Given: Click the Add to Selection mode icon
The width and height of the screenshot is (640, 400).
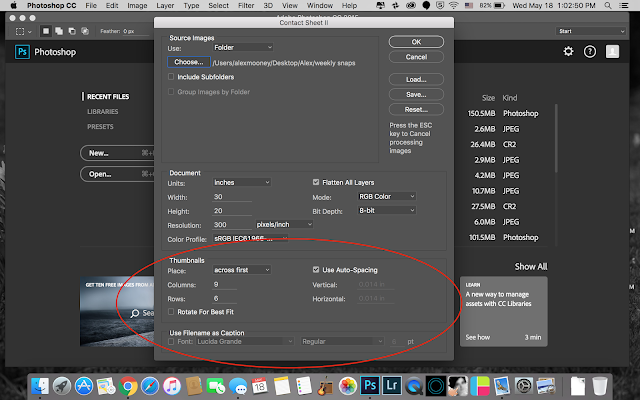Looking at the screenshot, I should pyautogui.click(x=59, y=31).
